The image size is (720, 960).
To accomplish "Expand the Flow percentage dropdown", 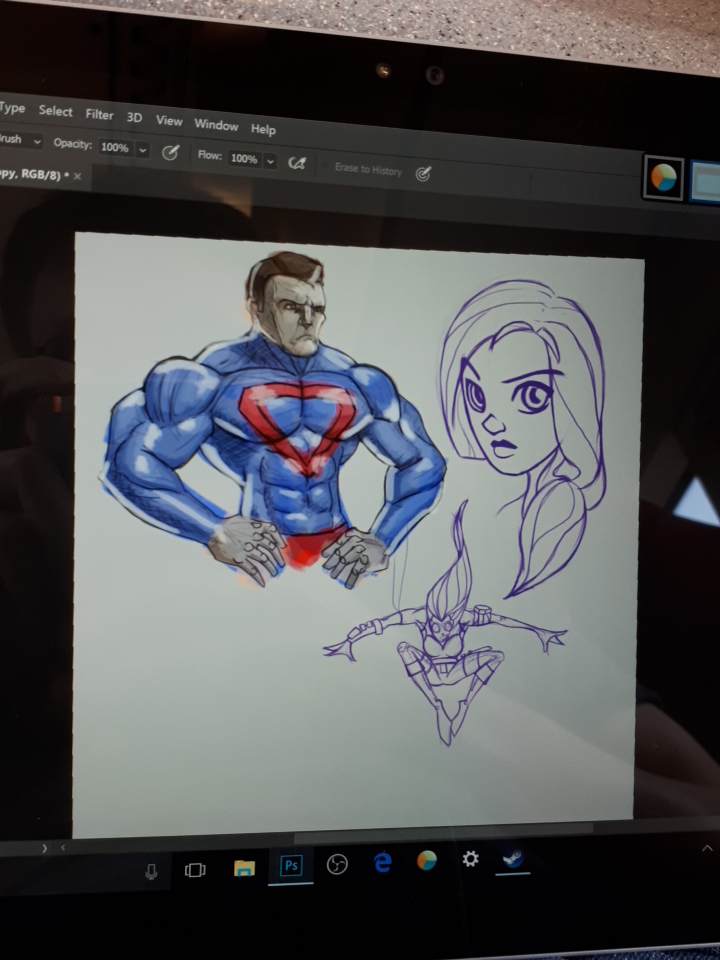I will point(270,161).
